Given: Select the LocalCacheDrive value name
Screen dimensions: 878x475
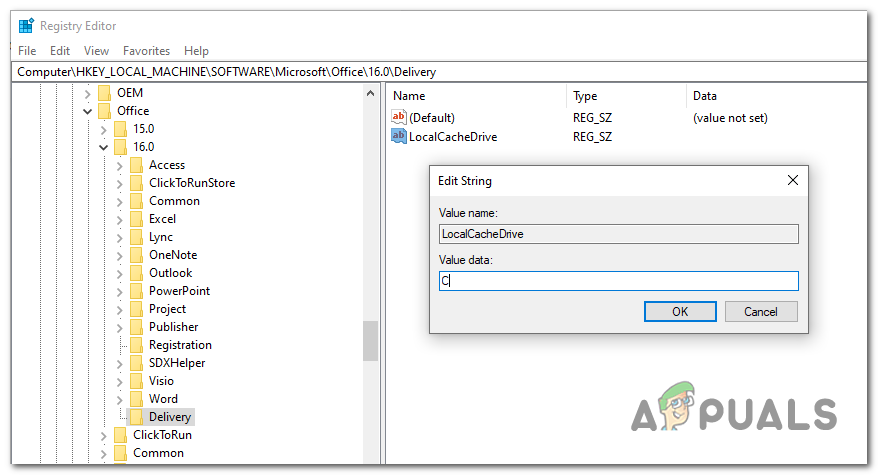Looking at the screenshot, I should tap(453, 137).
